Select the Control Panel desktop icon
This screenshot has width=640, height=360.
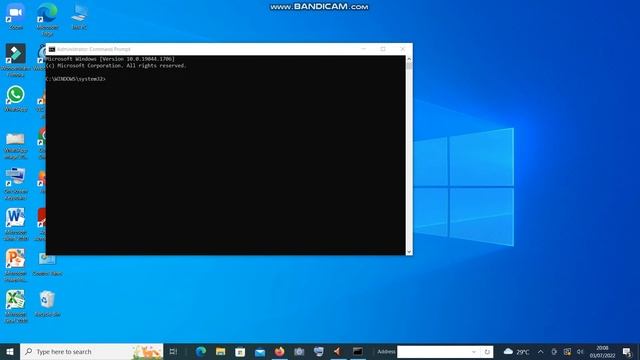47,264
